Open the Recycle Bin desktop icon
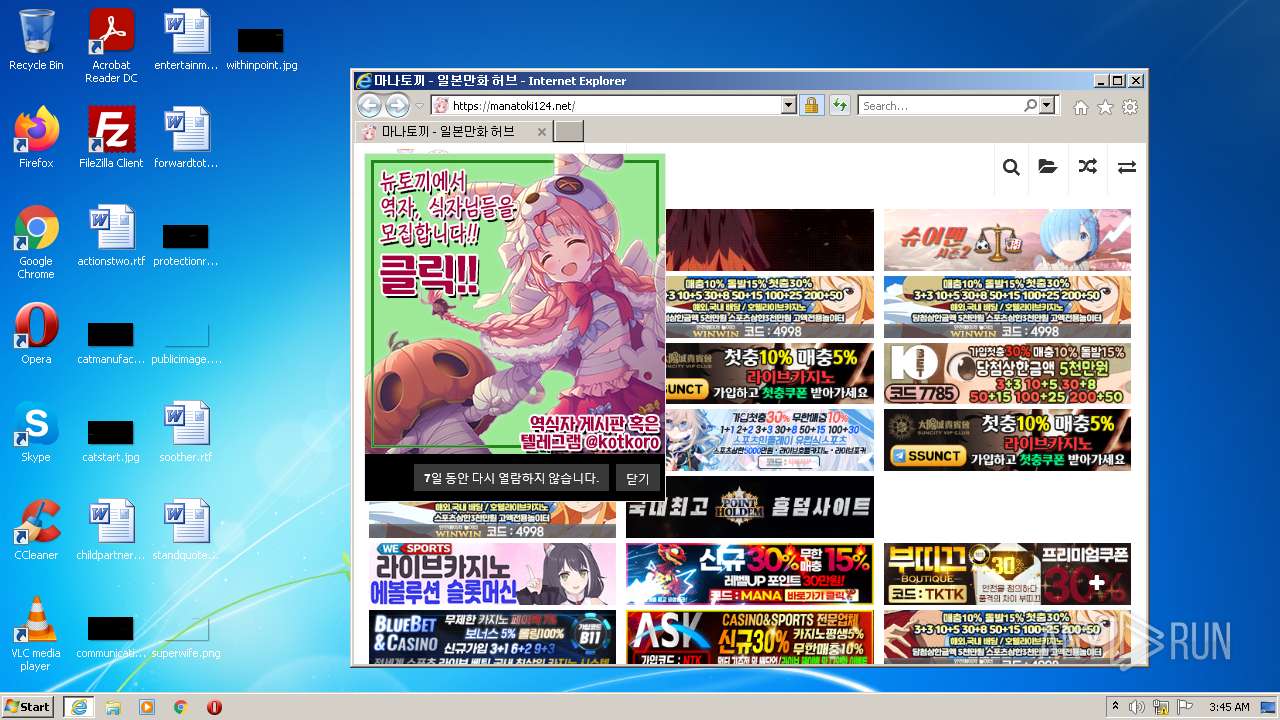Image resolution: width=1280 pixels, height=720 pixels. click(36, 41)
